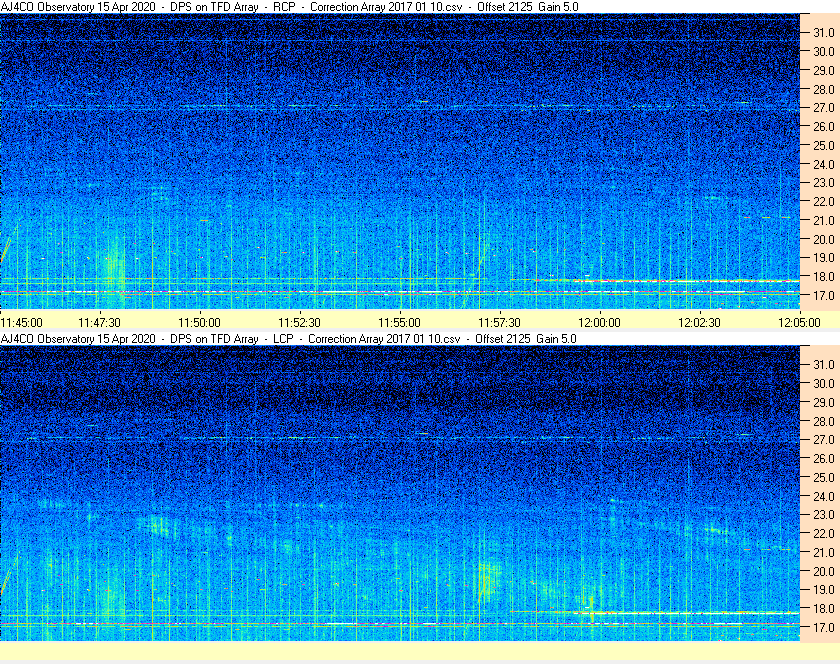Select the 28.0 frequency label on the RCP plot

(x=824, y=89)
